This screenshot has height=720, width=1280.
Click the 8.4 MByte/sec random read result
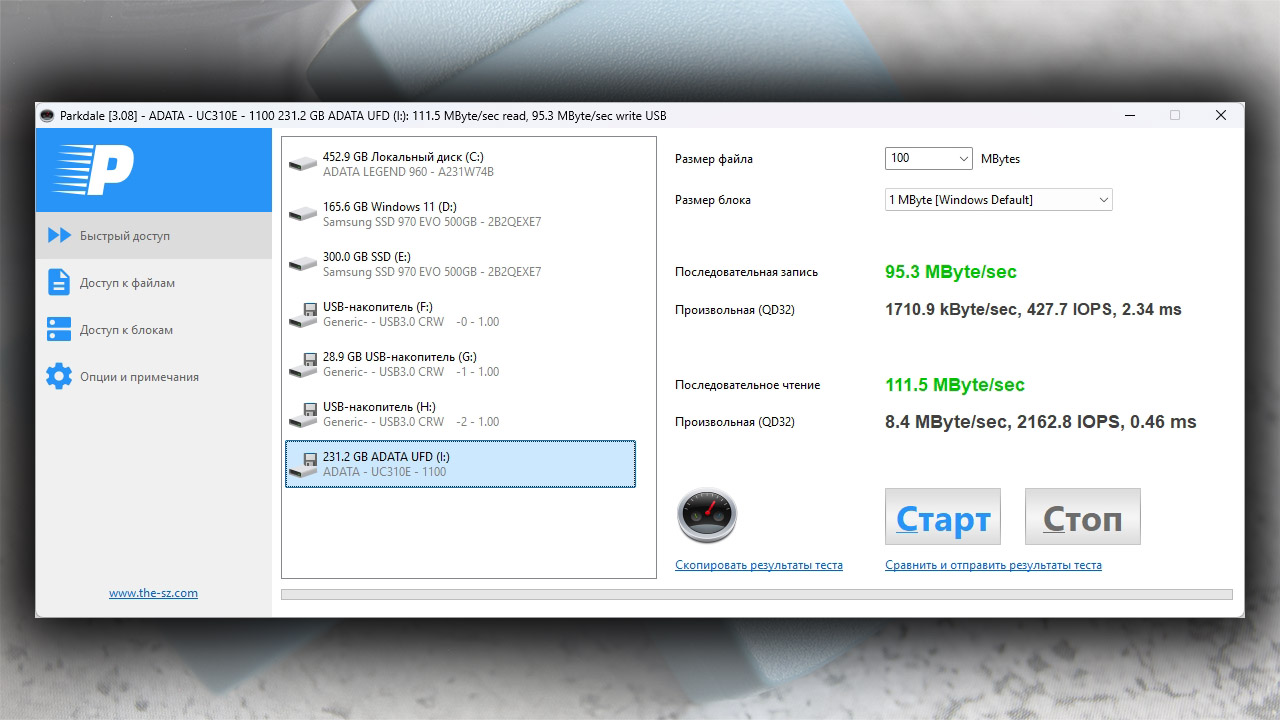1041,422
